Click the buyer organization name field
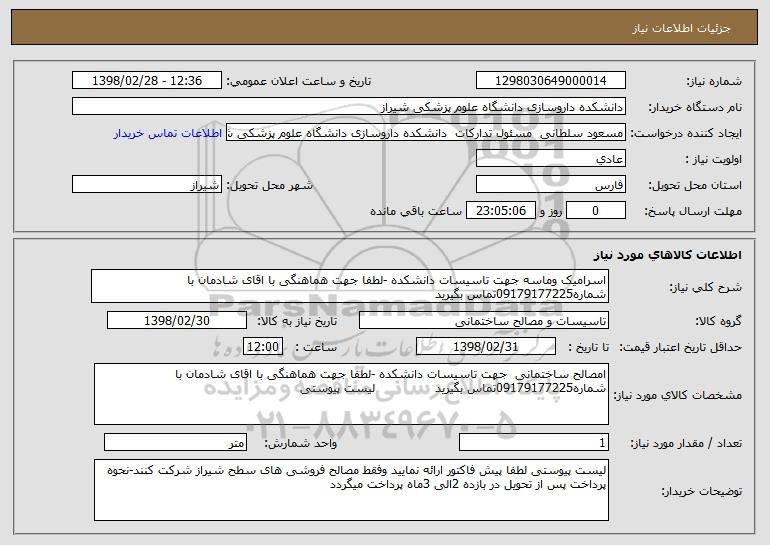770x545 pixels. click(x=349, y=107)
